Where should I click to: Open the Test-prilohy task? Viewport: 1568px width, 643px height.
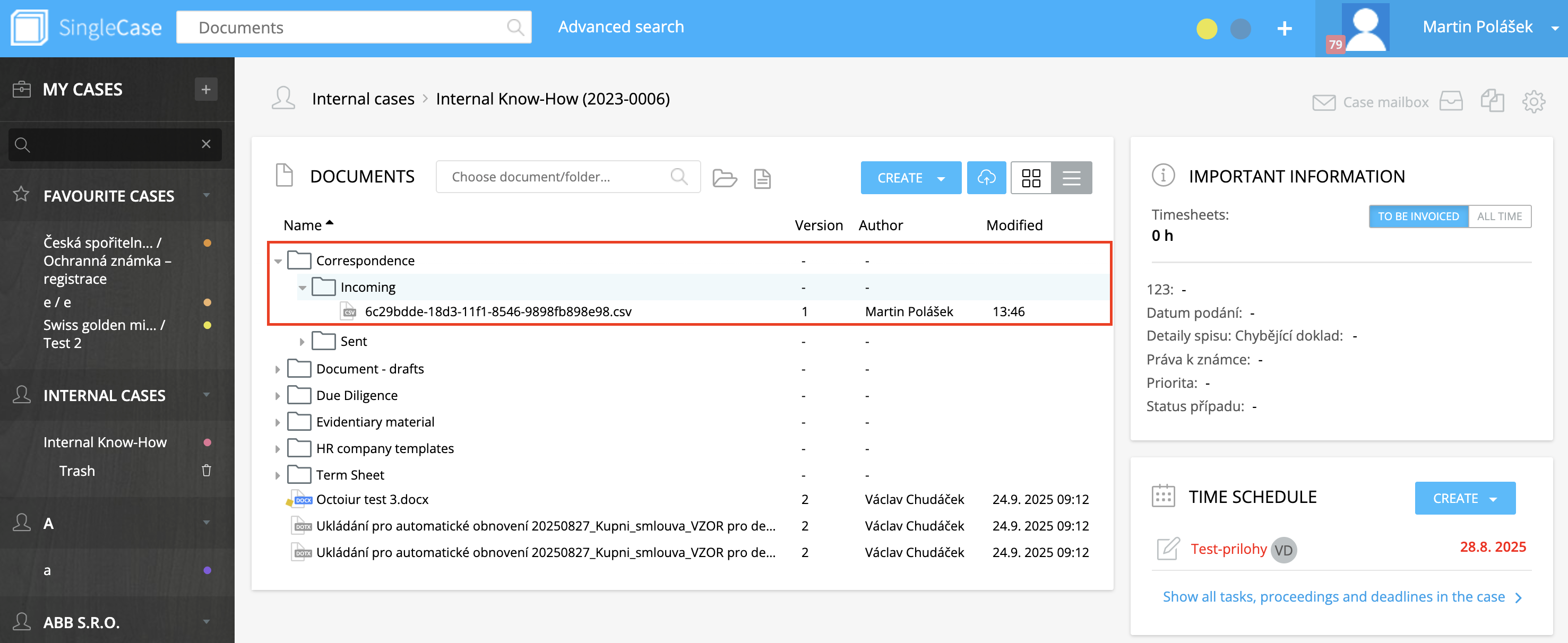click(1228, 549)
